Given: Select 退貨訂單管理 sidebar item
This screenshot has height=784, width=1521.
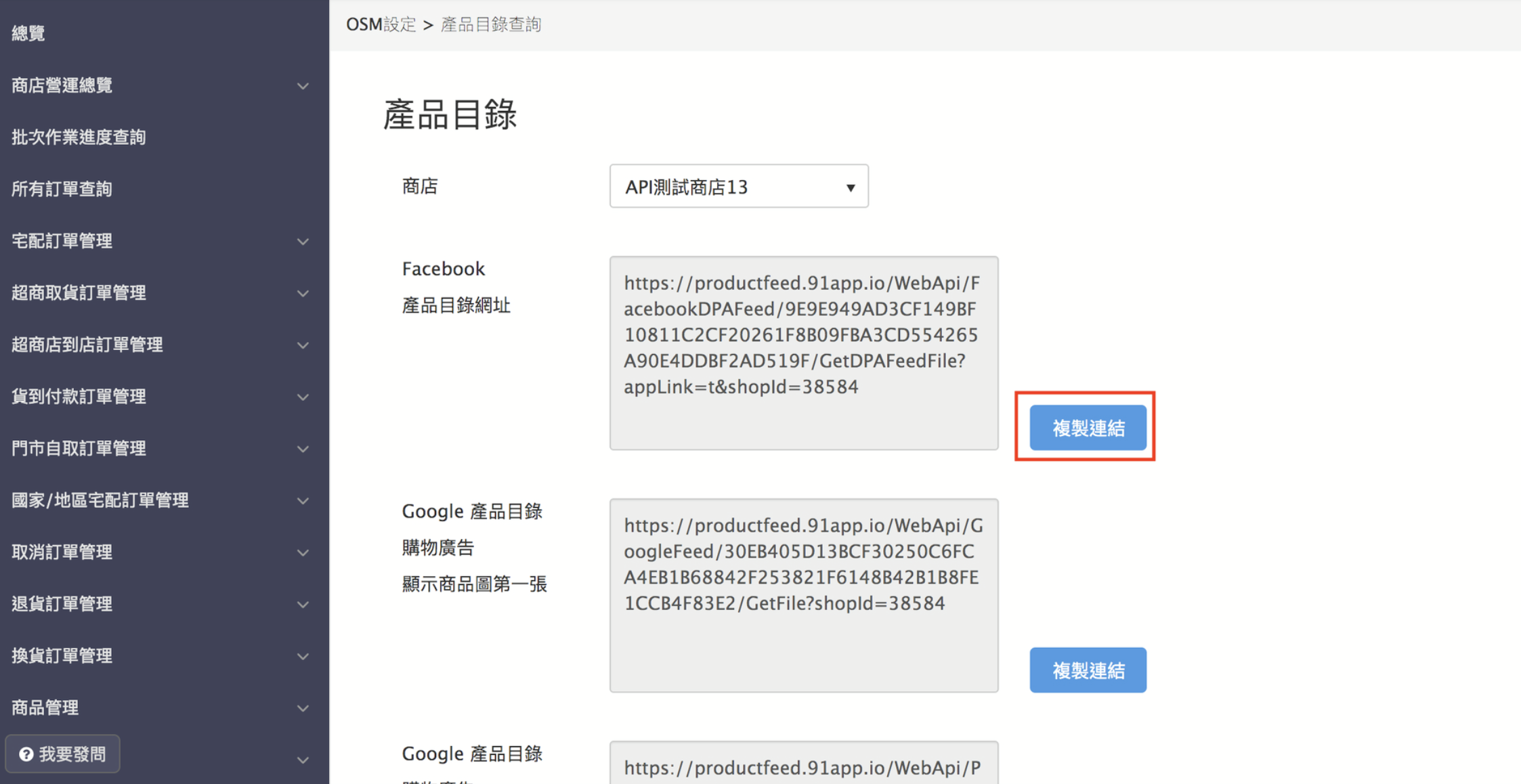Looking at the screenshot, I should (62, 604).
